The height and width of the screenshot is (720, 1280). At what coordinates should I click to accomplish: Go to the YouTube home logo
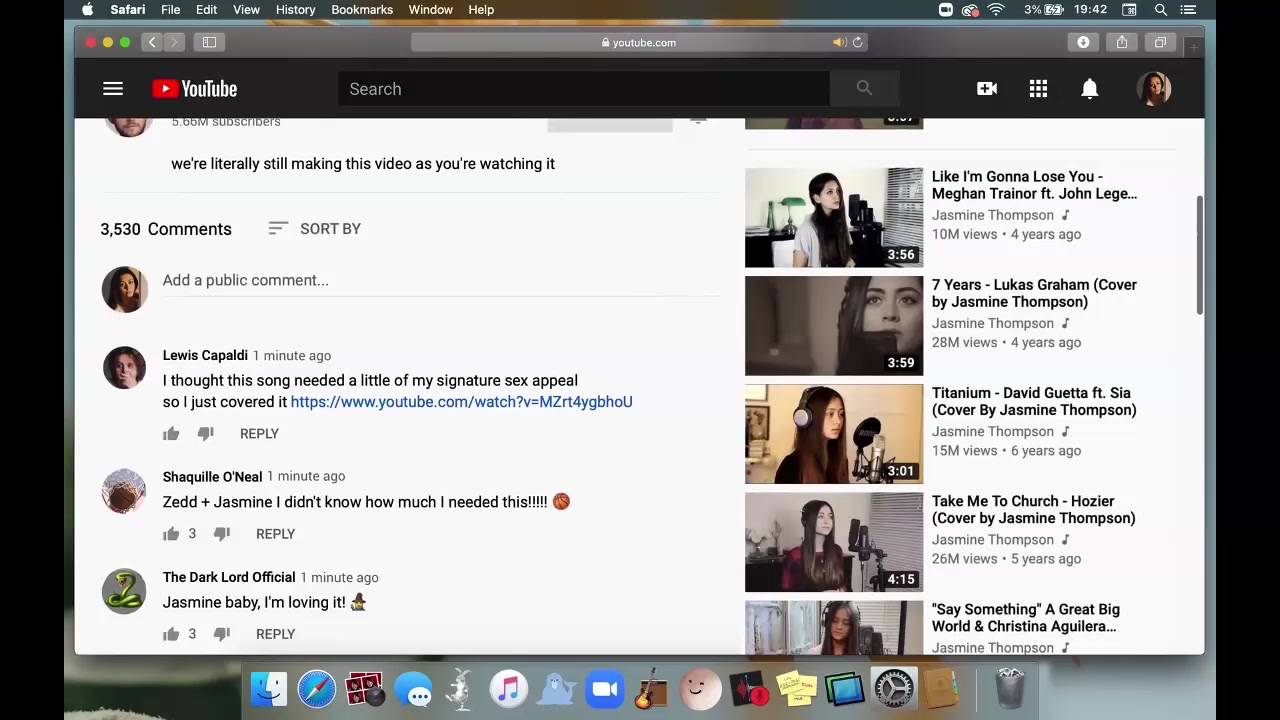click(195, 89)
